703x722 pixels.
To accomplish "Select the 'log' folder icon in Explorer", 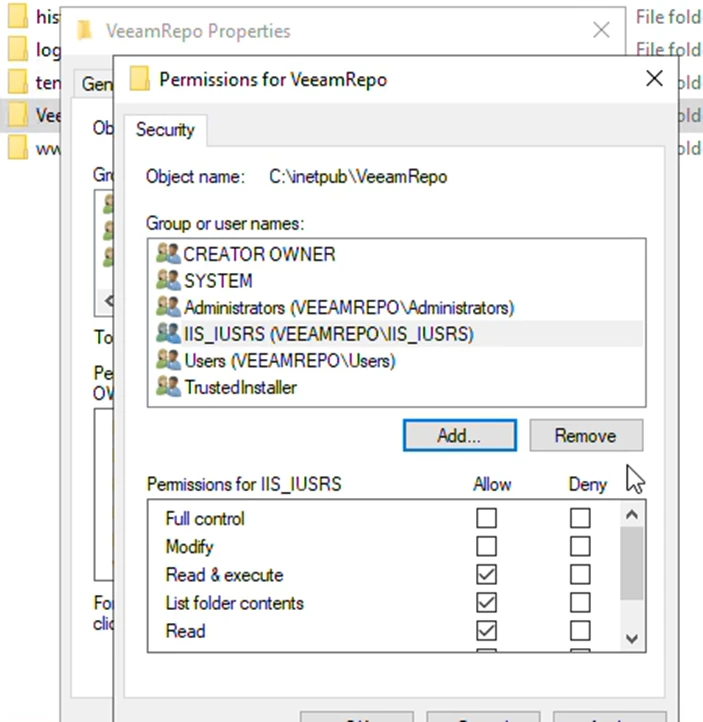I will tap(18, 49).
